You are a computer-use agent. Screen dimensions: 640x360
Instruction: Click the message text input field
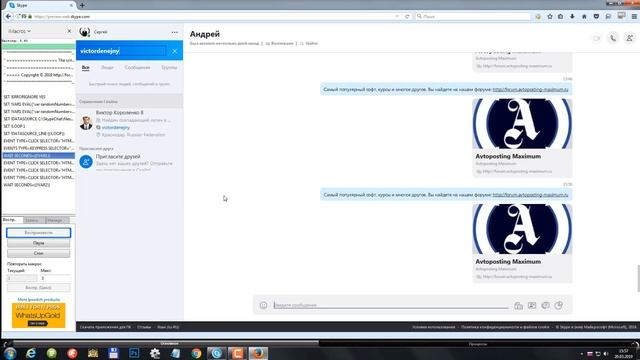click(x=391, y=305)
